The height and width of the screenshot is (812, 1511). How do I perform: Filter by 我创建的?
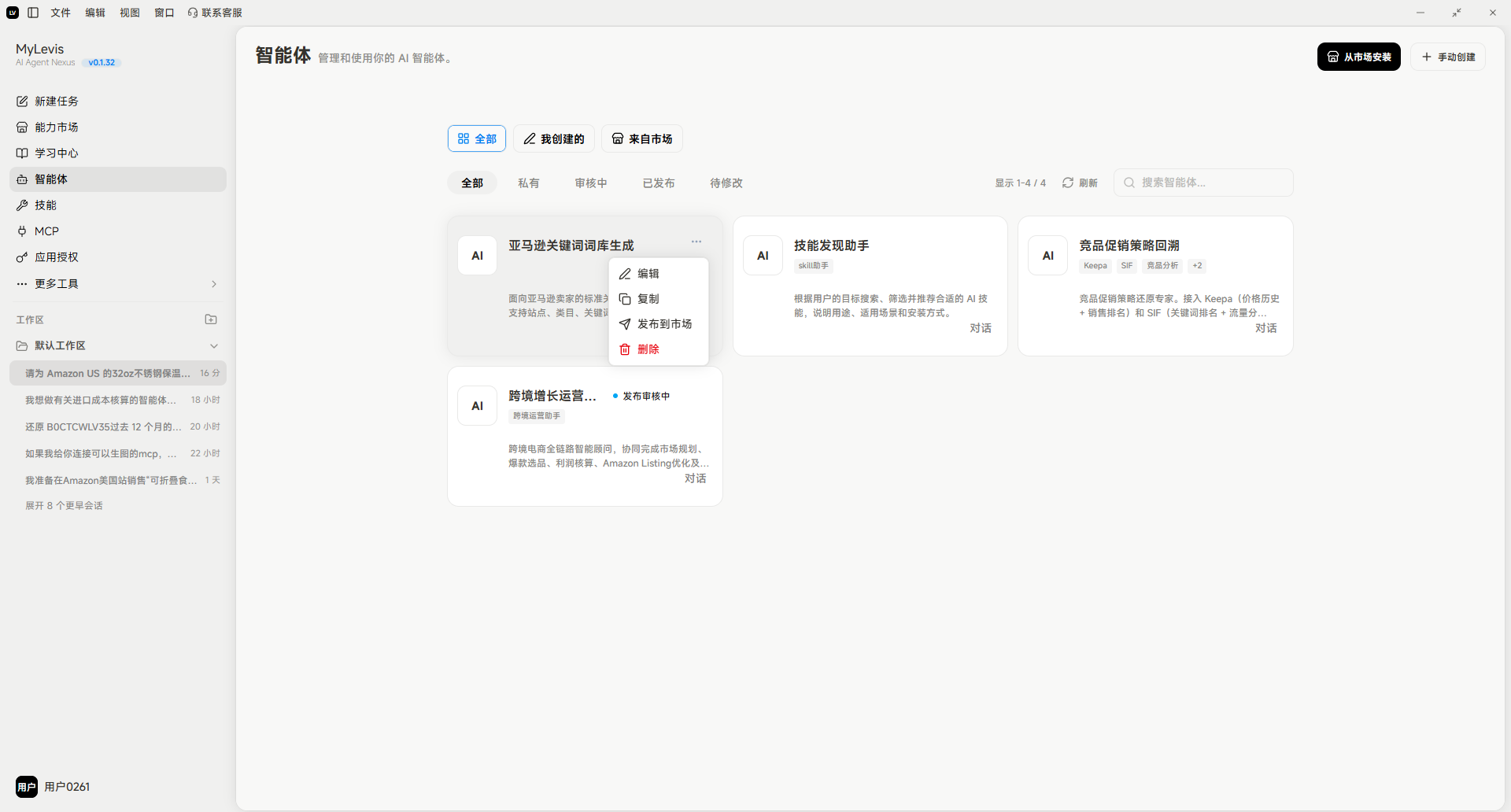(x=554, y=138)
